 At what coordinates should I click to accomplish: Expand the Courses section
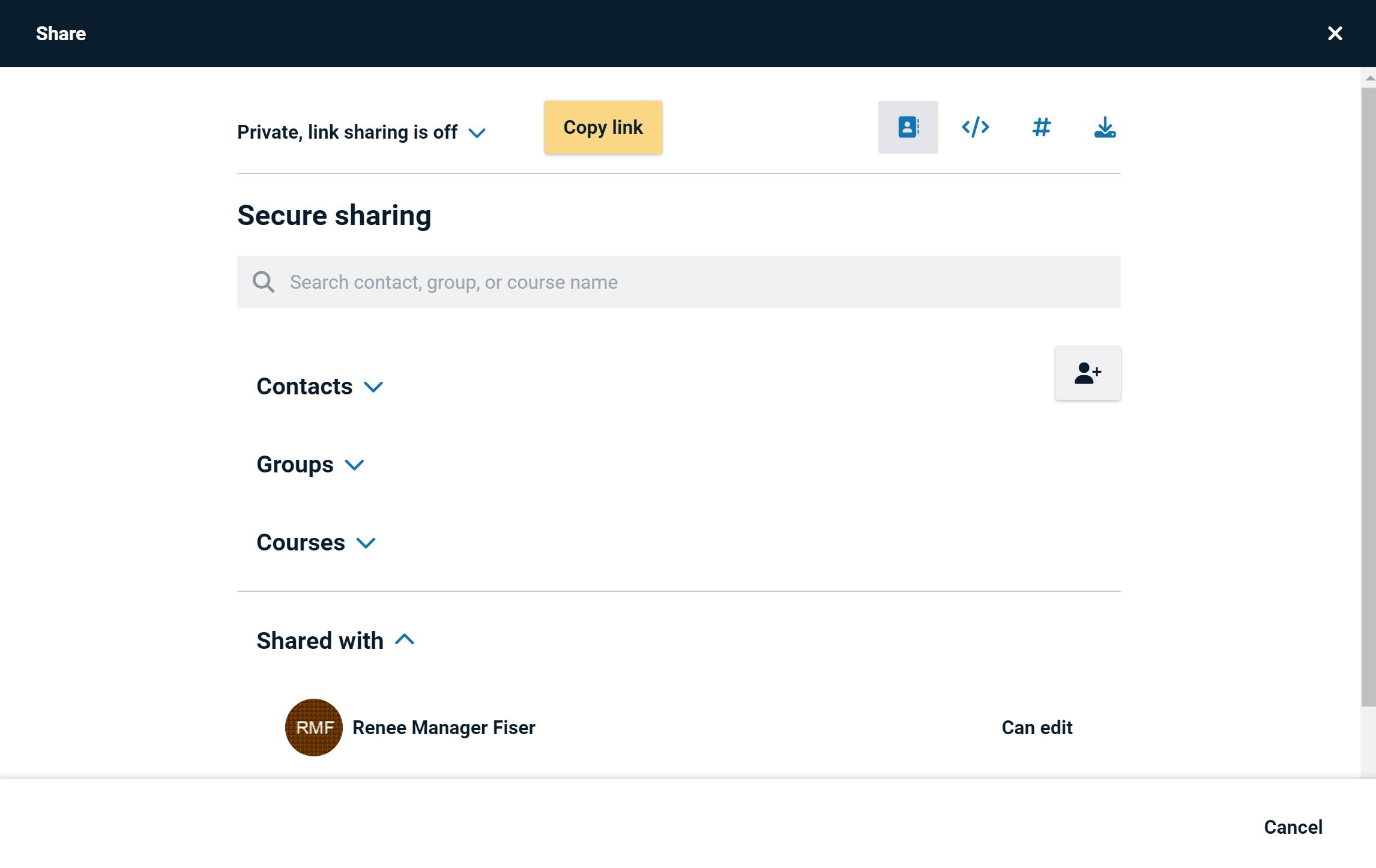click(316, 543)
